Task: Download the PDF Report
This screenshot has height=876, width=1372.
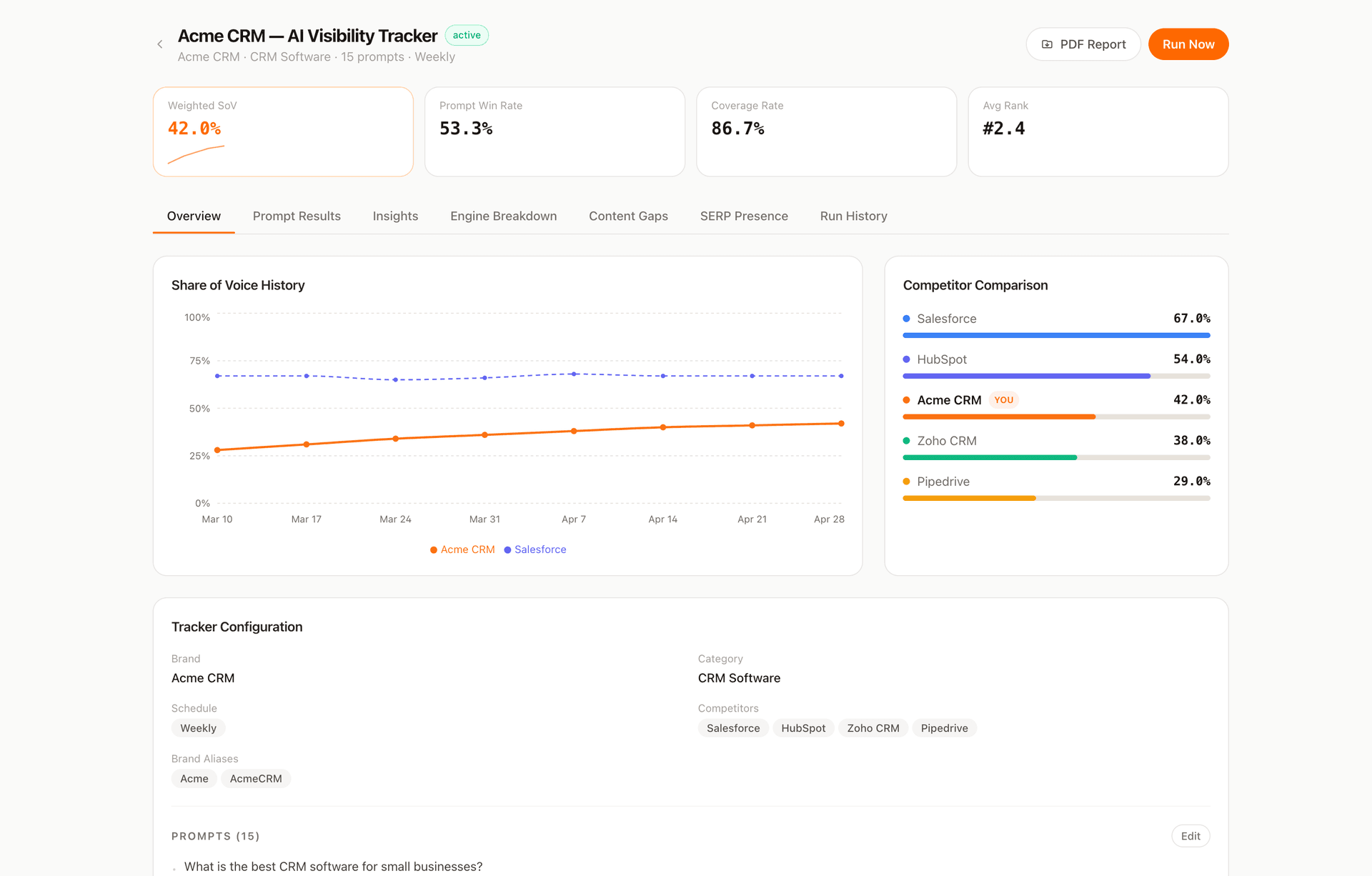Action: 1083,44
